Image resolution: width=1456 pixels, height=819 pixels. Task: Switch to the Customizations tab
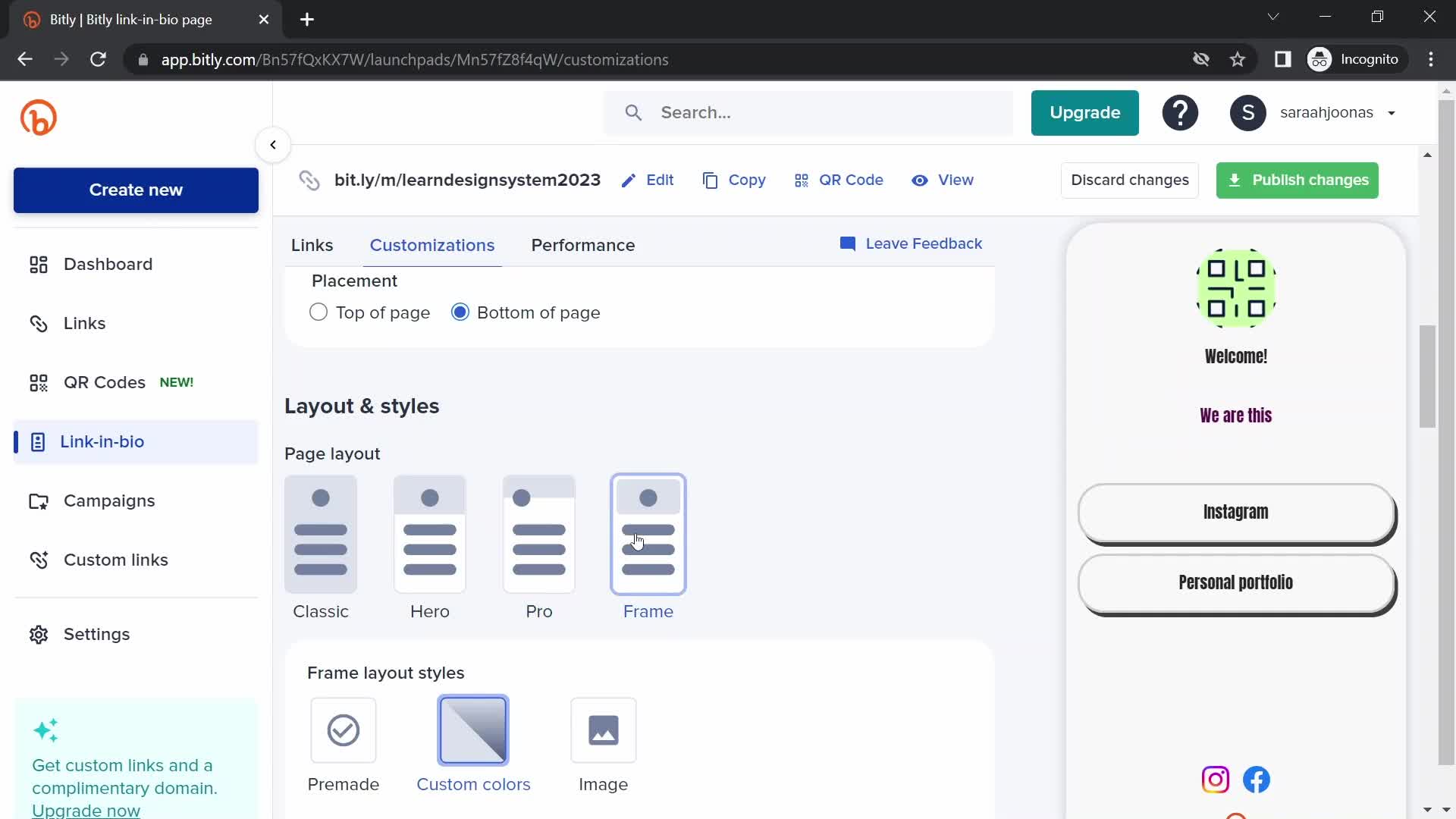(x=432, y=246)
